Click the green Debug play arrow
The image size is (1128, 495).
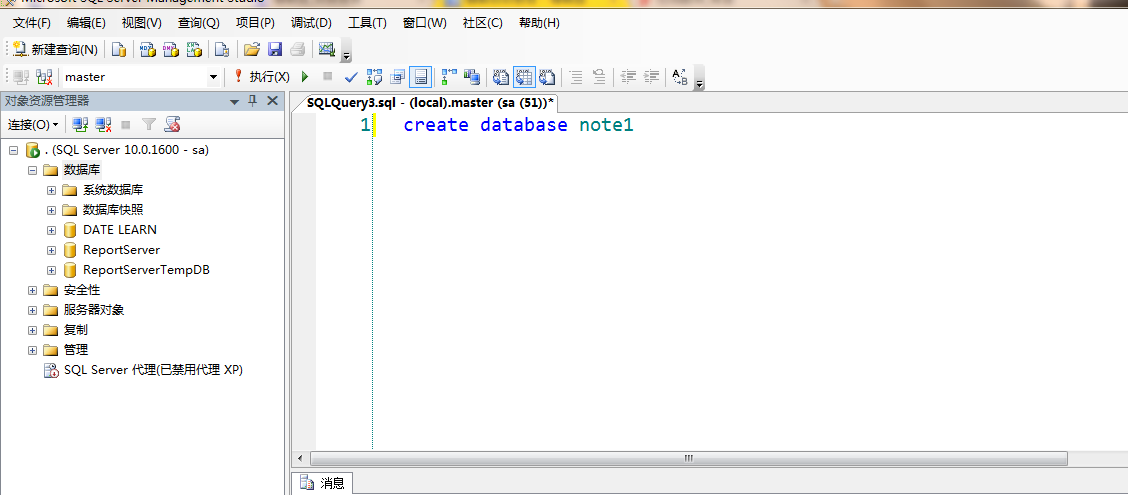pyautogui.click(x=305, y=76)
